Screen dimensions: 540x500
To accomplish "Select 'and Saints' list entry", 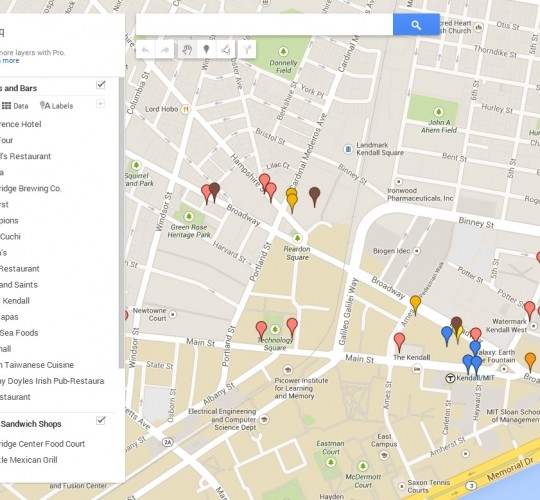I will [x=19, y=285].
